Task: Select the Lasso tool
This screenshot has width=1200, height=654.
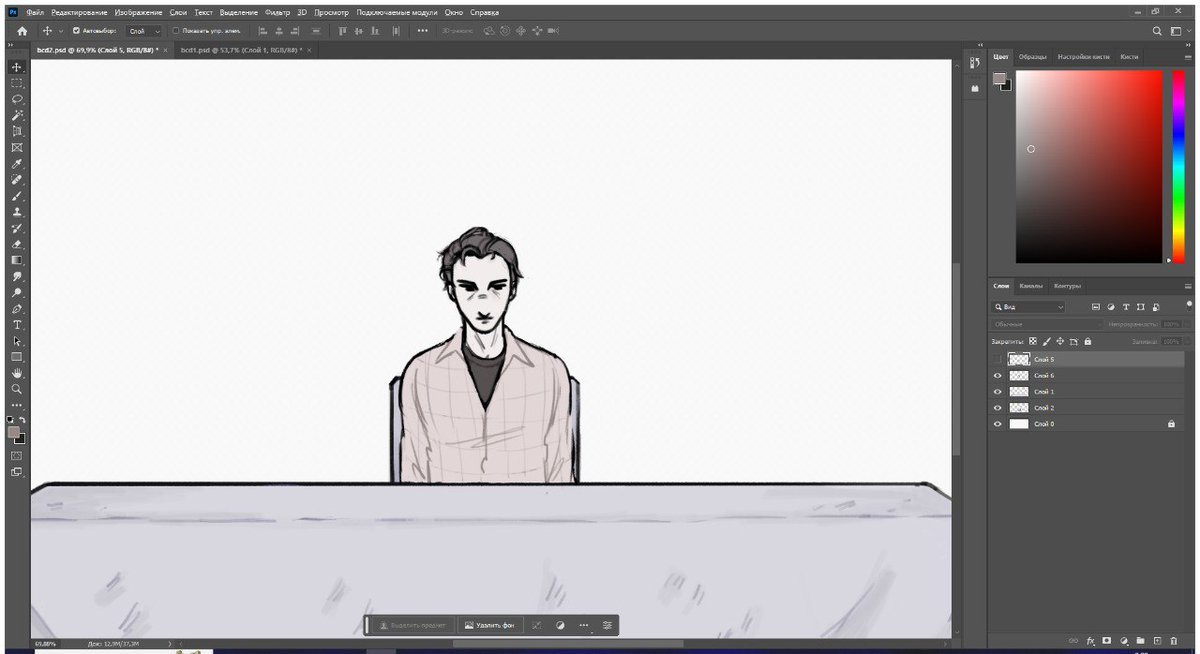Action: click(x=17, y=99)
